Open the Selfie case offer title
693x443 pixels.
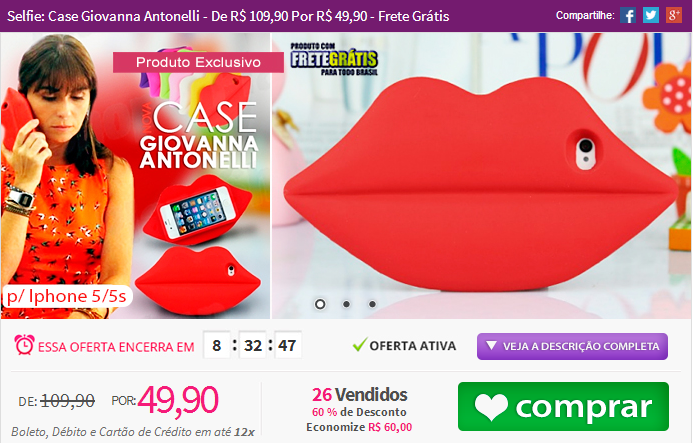pyautogui.click(x=228, y=16)
